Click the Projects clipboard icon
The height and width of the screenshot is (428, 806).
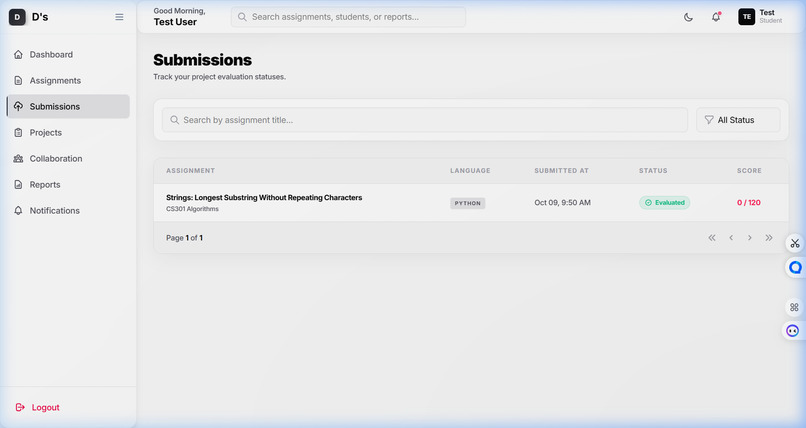pos(19,133)
